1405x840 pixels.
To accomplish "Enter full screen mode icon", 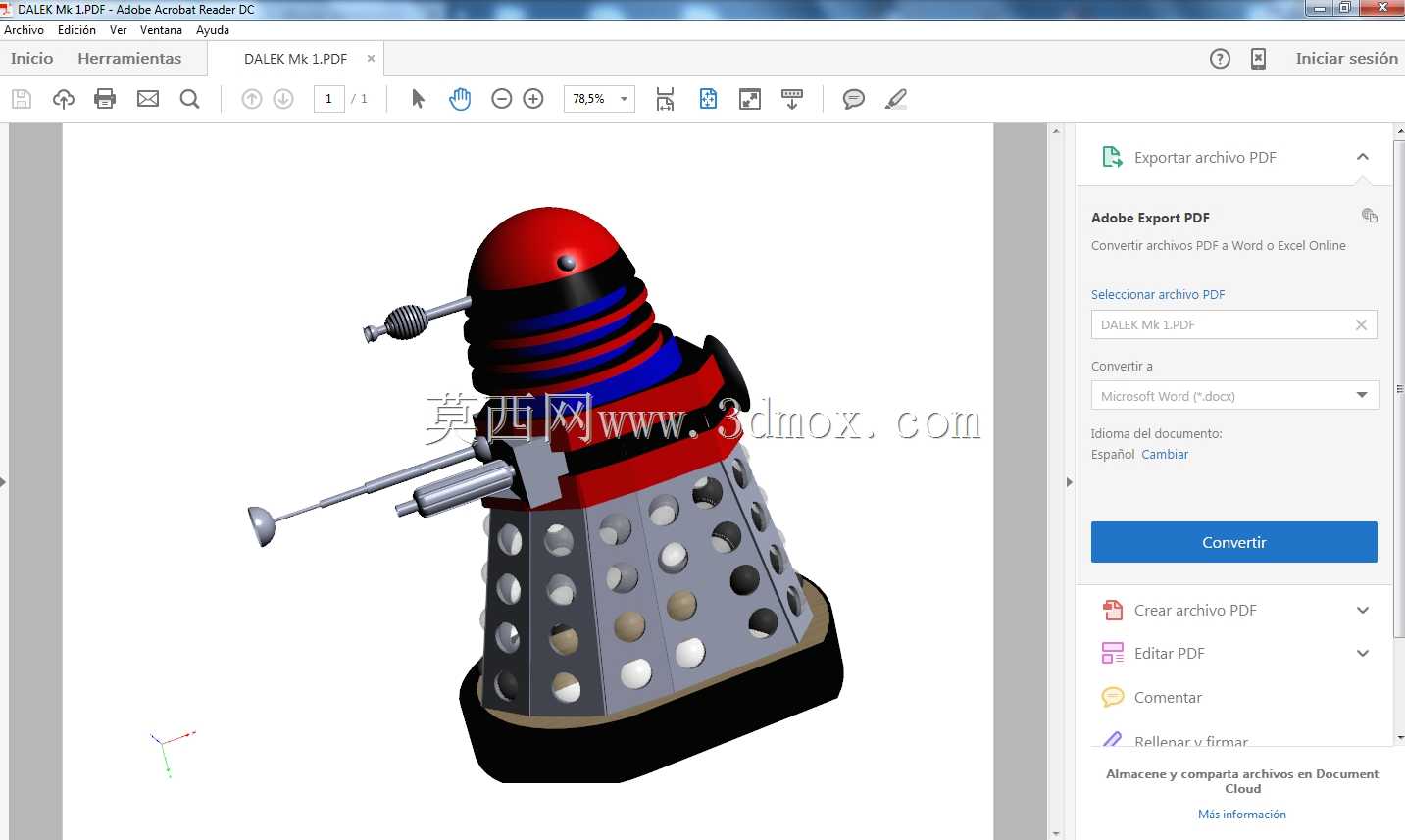I will coord(750,99).
